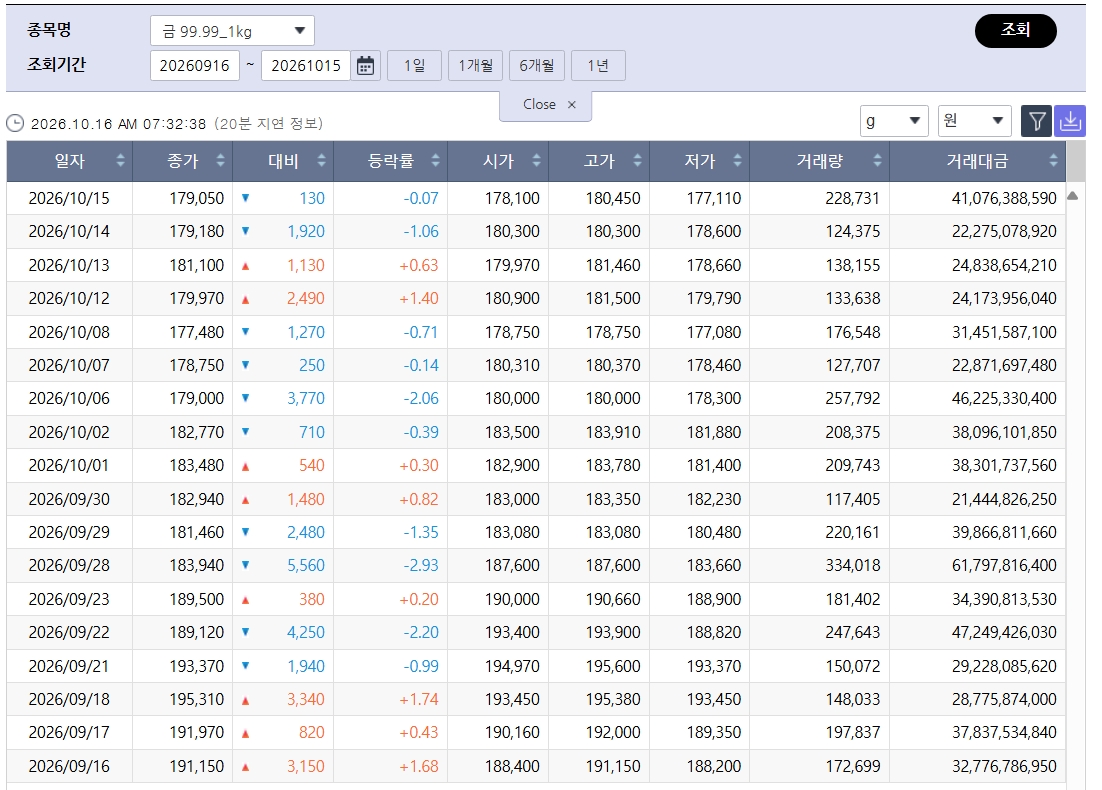The width and height of the screenshot is (1102, 790).
Task: Sort by 일자 column arrows
Action: pyautogui.click(x=120, y=161)
